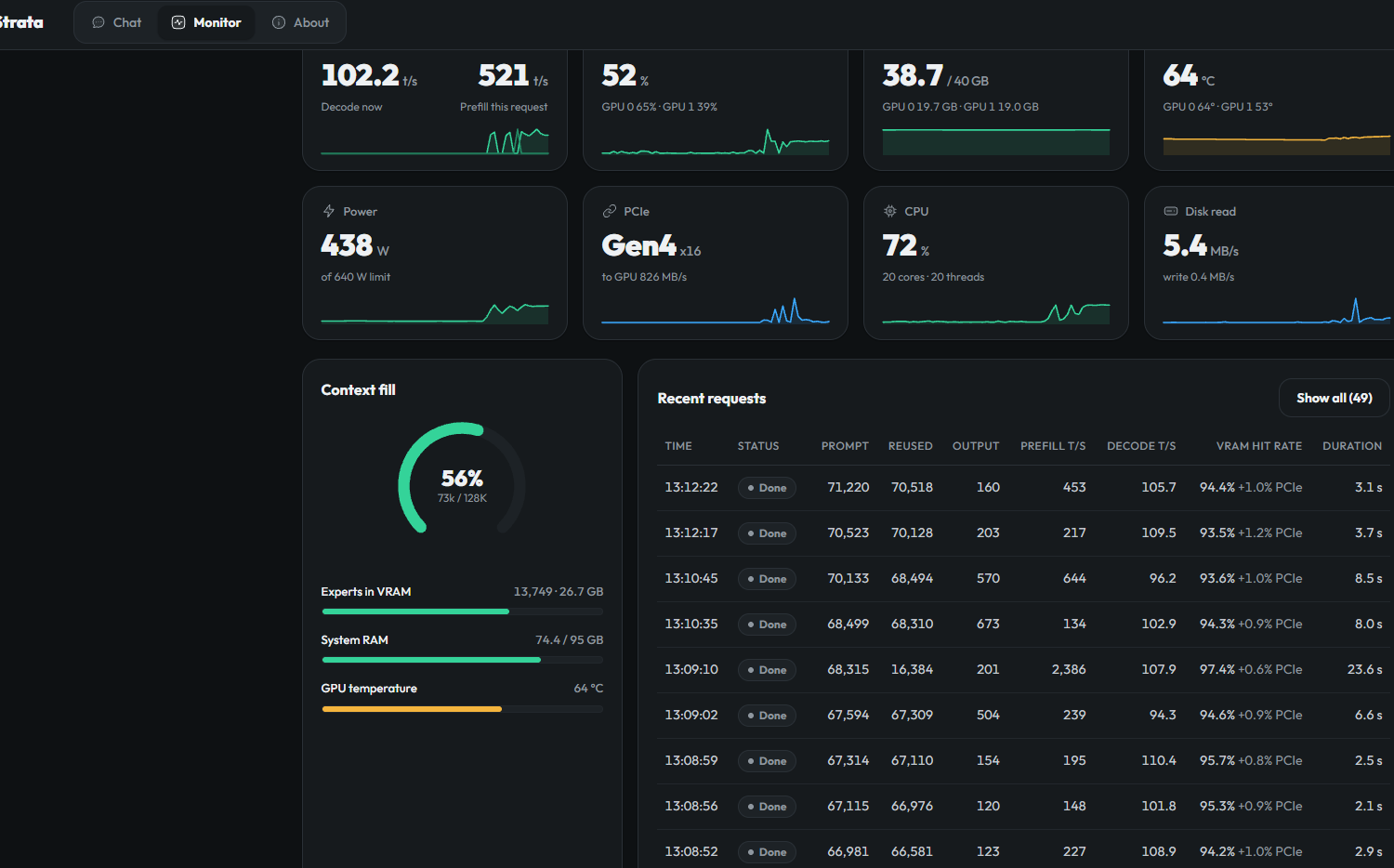Switch to the Monitor tab
The width and height of the screenshot is (1394, 868).
206,22
